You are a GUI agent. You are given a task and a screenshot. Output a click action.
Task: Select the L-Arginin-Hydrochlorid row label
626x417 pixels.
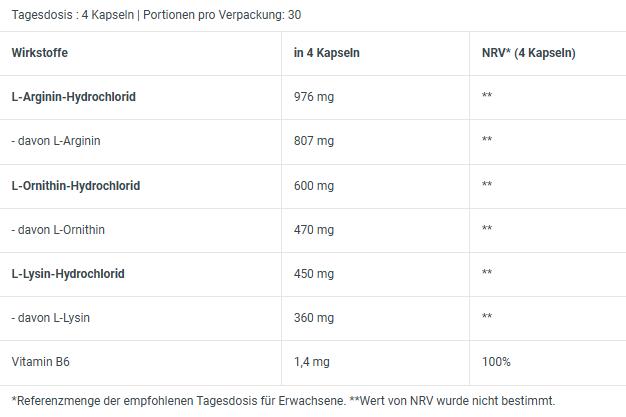click(x=74, y=97)
